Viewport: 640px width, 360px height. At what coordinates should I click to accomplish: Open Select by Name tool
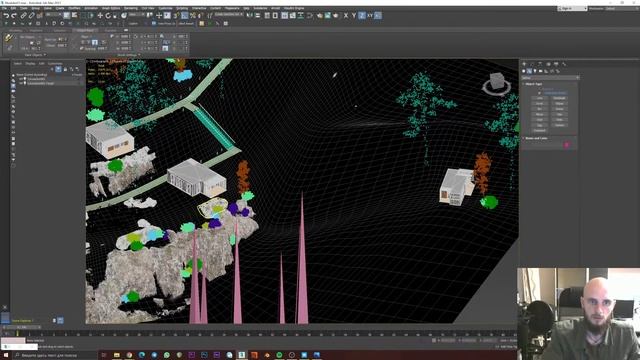coord(74,16)
